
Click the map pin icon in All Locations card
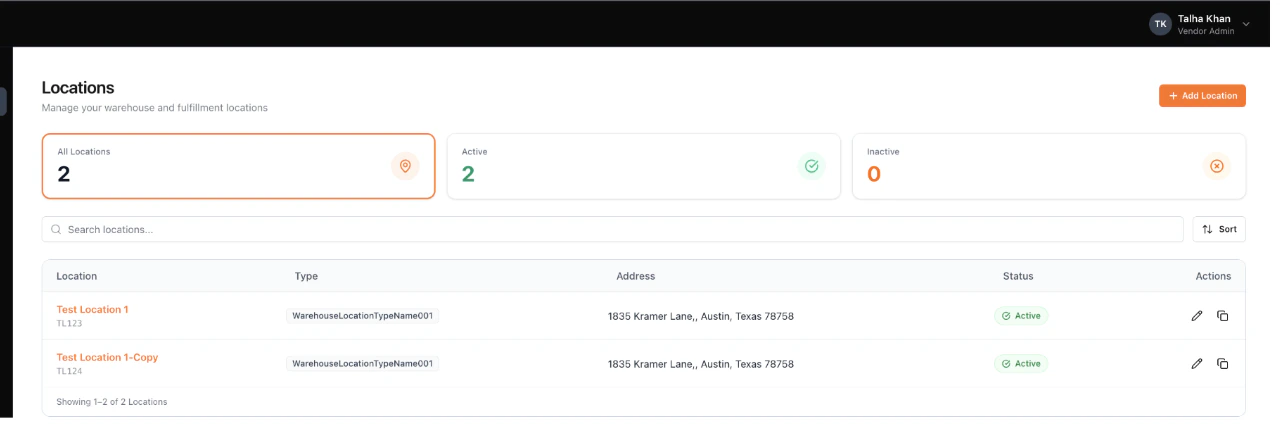[x=405, y=166]
